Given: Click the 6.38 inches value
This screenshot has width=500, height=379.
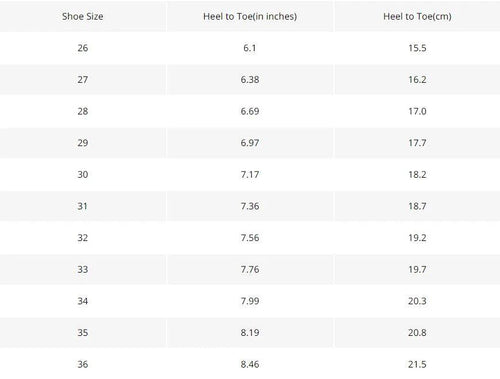Looking at the screenshot, I should point(250,80).
